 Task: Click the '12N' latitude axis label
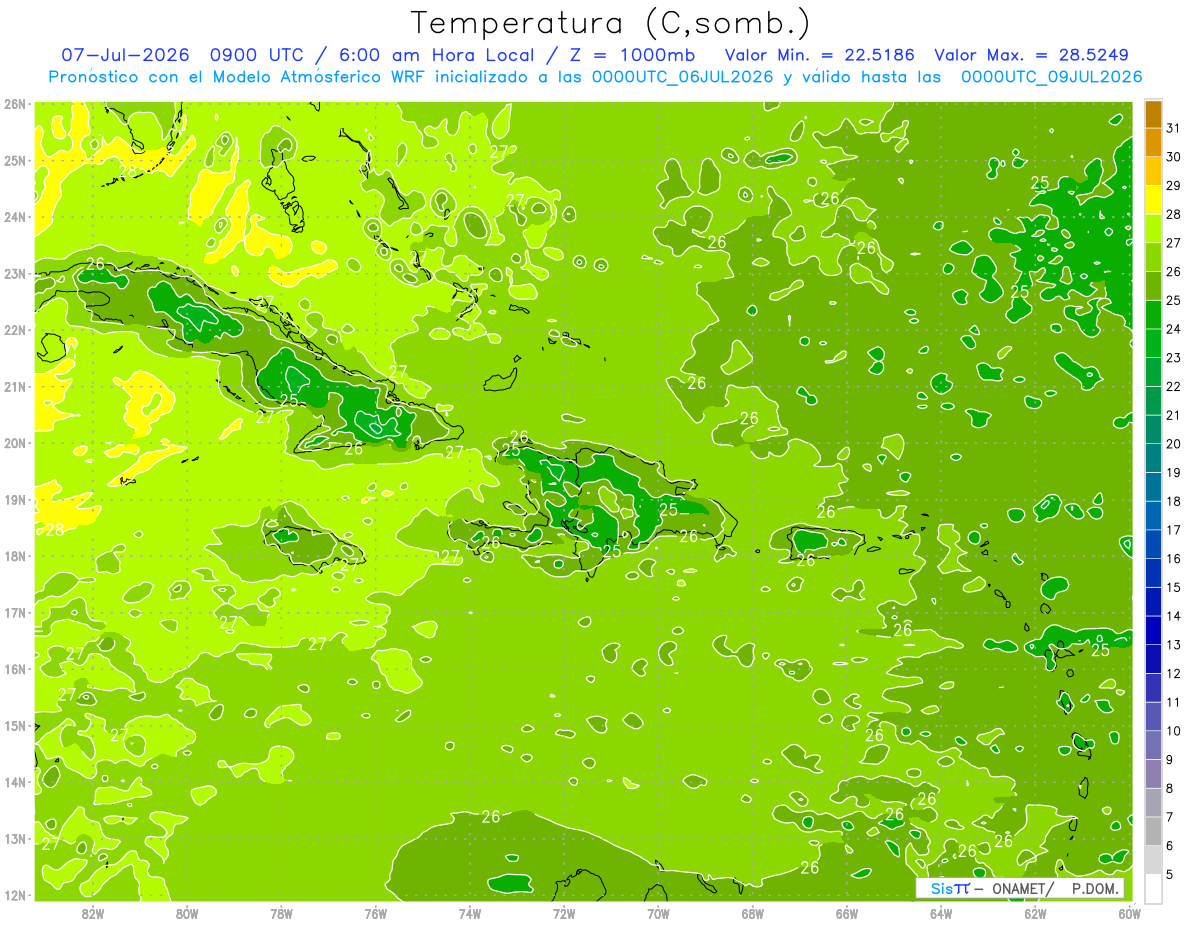[15, 895]
